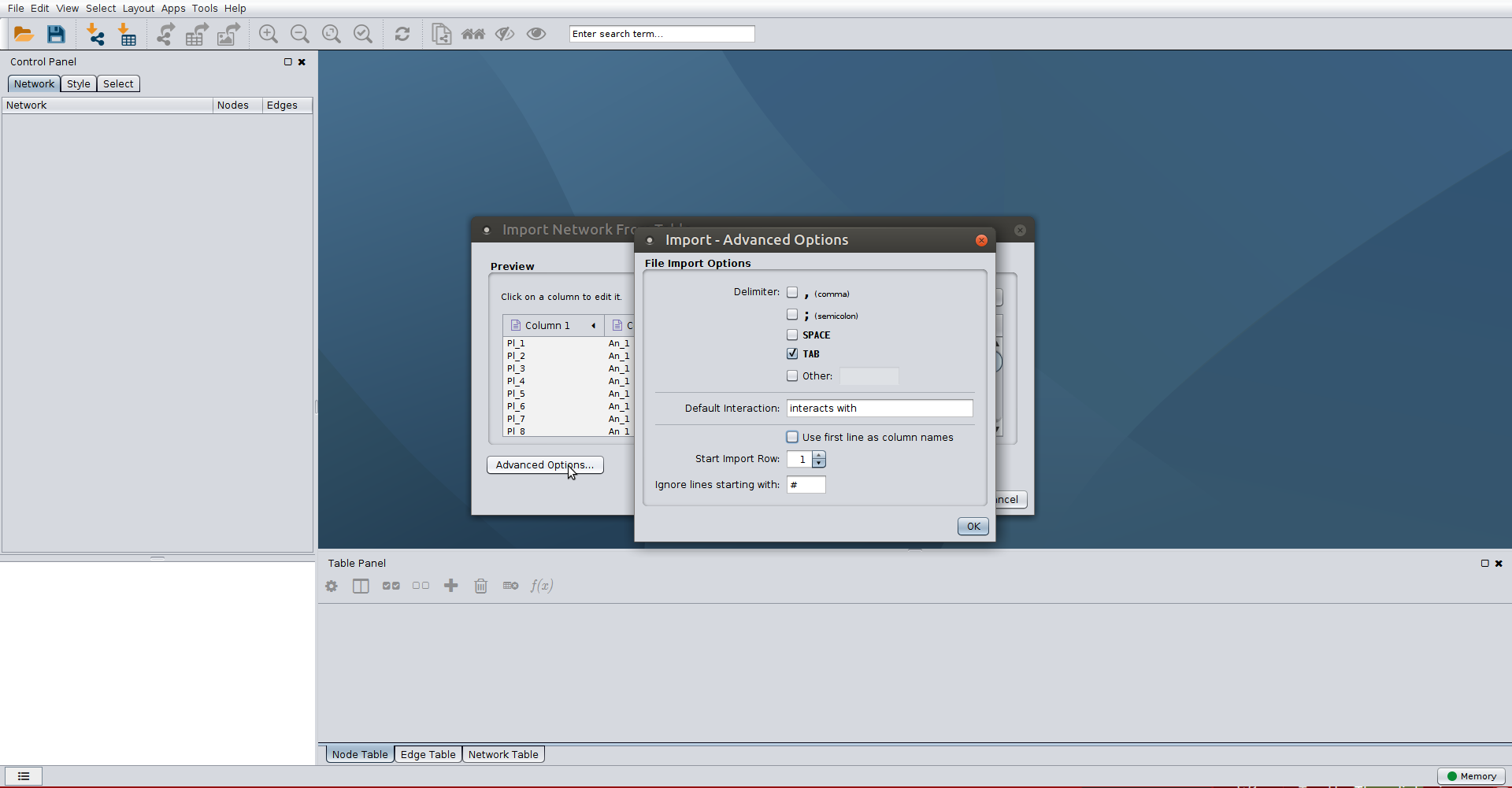This screenshot has width=1512, height=788.
Task: Zoom out with magnifier minus icon
Action: tap(300, 34)
